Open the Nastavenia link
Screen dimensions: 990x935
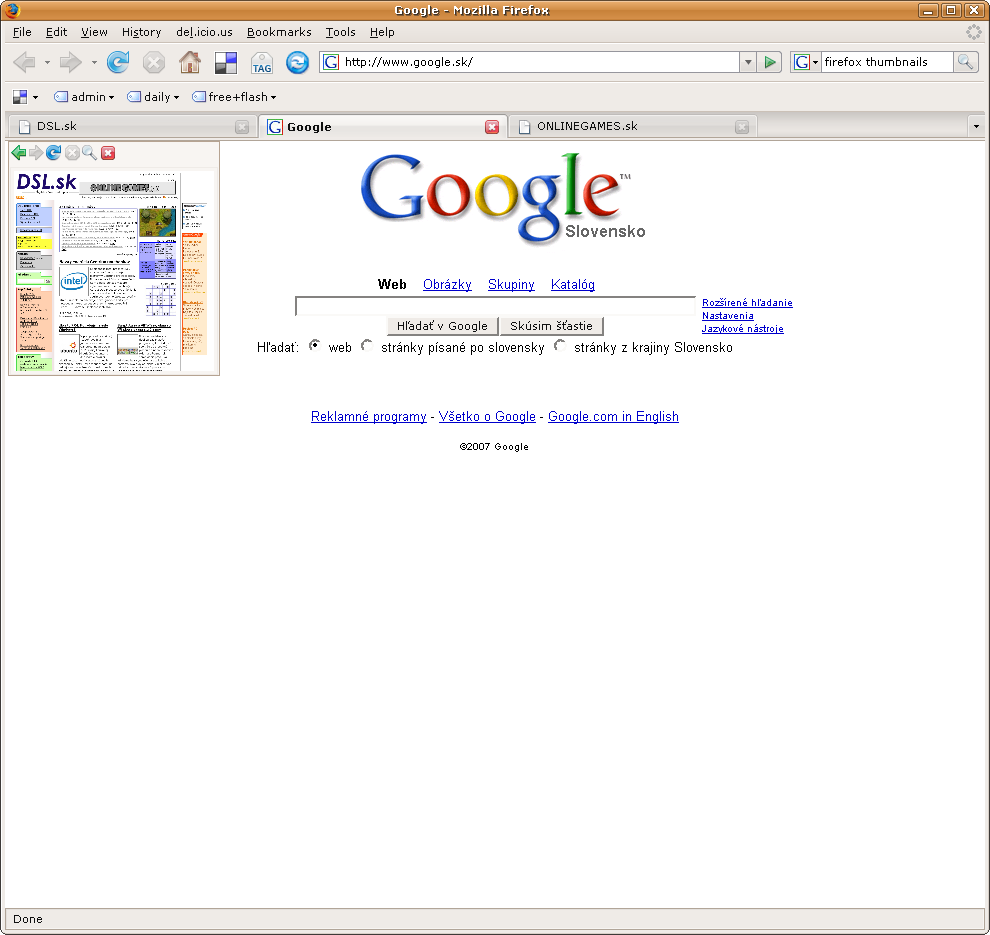click(727, 316)
